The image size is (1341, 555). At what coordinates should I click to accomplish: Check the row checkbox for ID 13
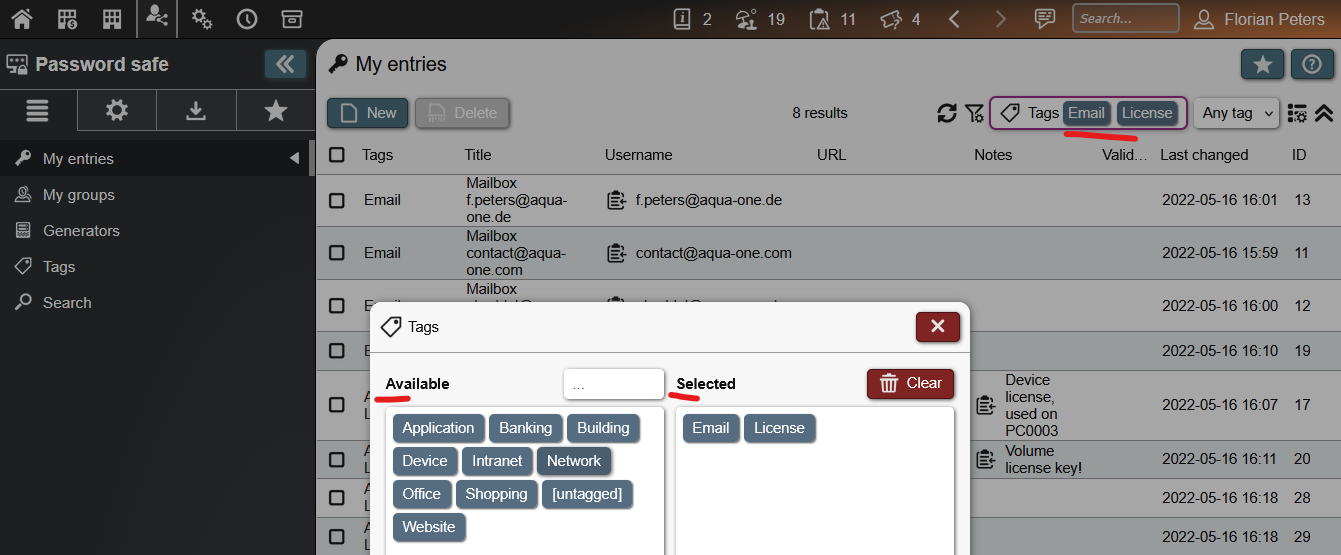(x=337, y=200)
